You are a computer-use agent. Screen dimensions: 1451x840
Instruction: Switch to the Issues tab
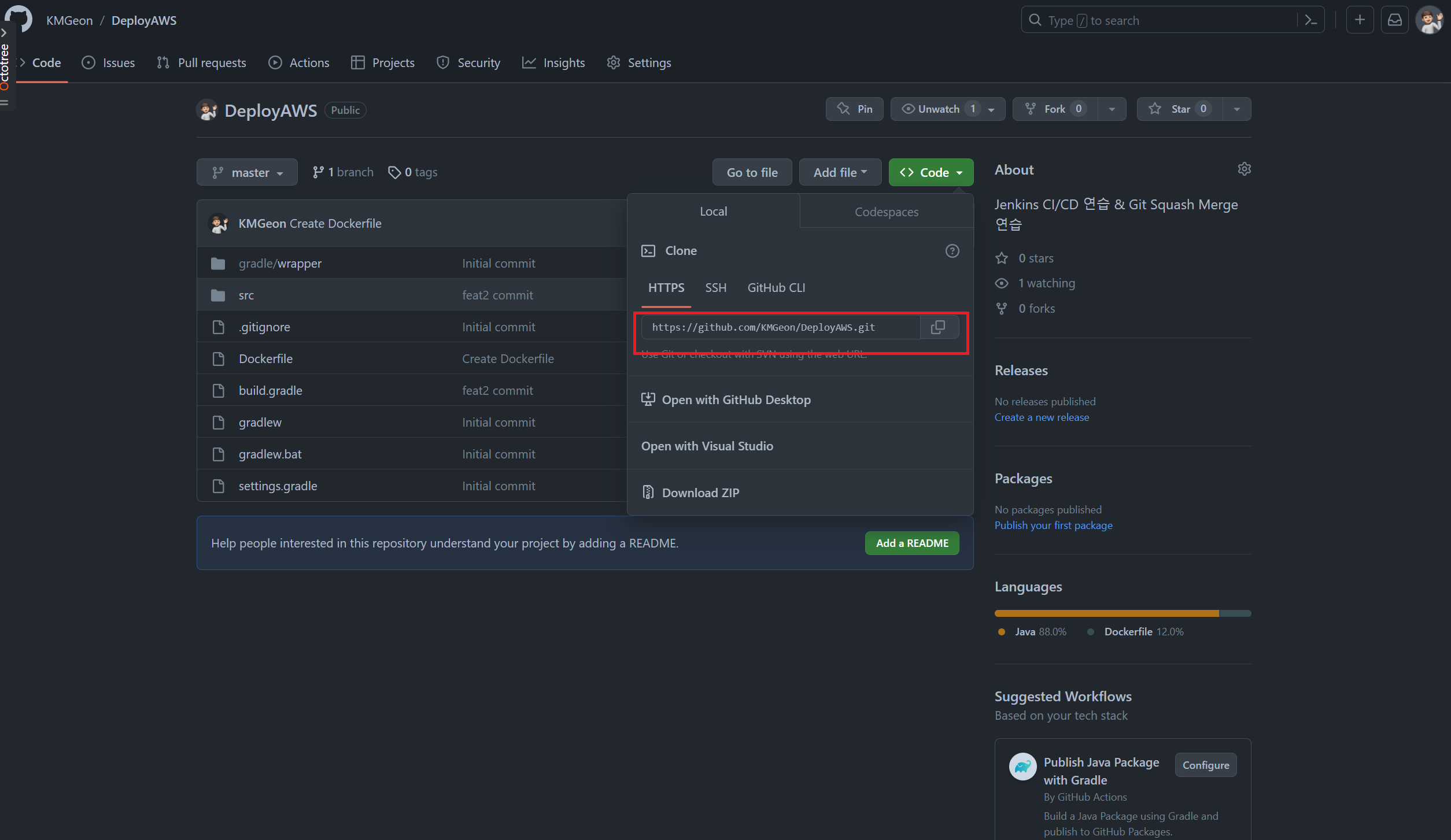108,62
